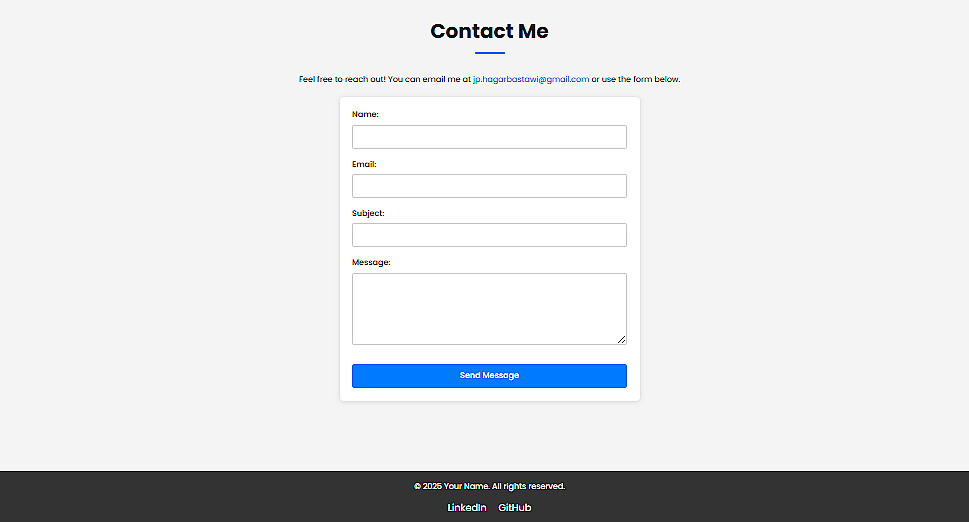Select the Subject input box
Image resolution: width=969 pixels, height=522 pixels.
[x=489, y=235]
